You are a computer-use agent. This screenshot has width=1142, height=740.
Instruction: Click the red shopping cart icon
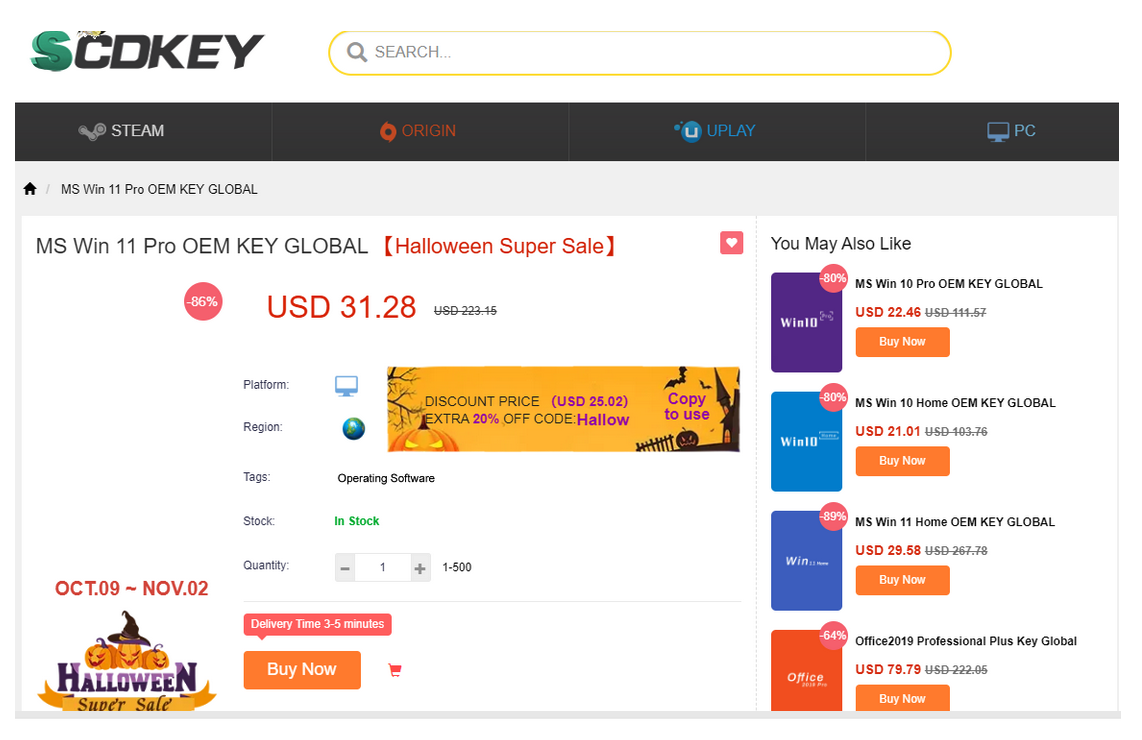394,670
